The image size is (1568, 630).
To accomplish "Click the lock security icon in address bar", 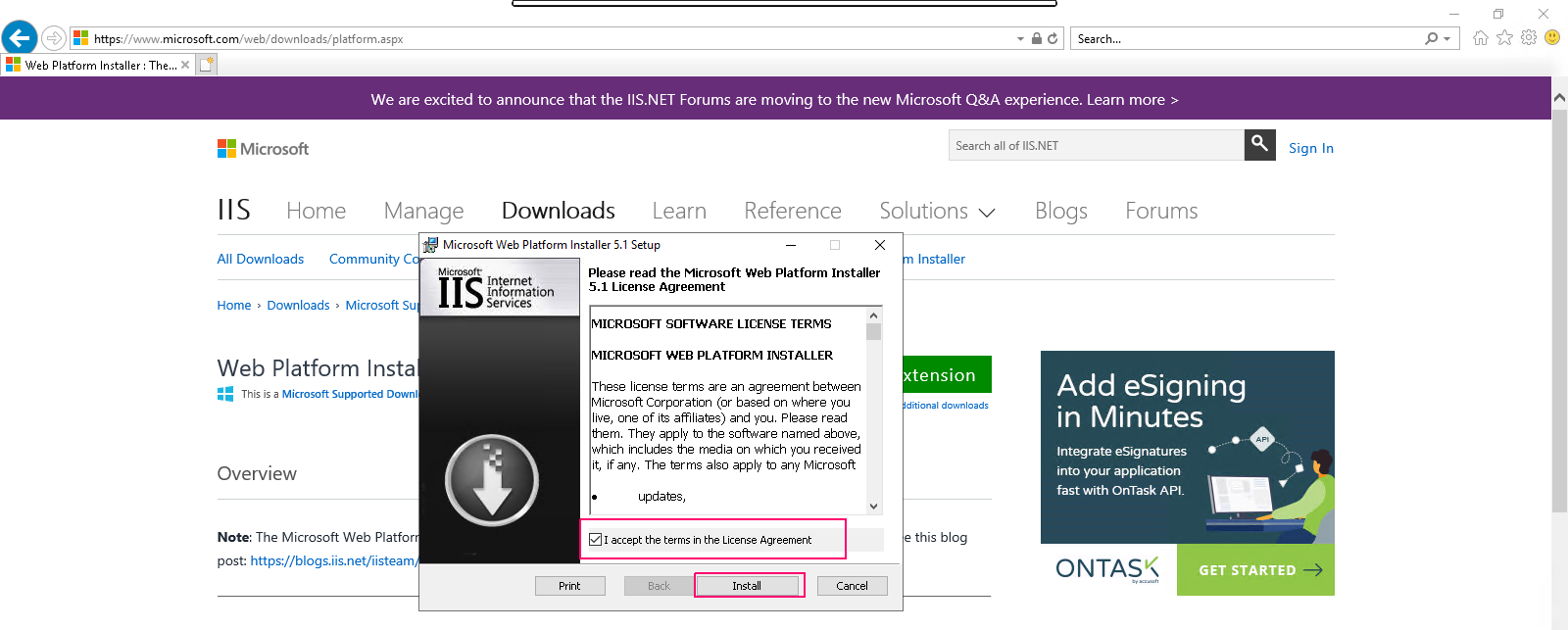I will (1037, 39).
